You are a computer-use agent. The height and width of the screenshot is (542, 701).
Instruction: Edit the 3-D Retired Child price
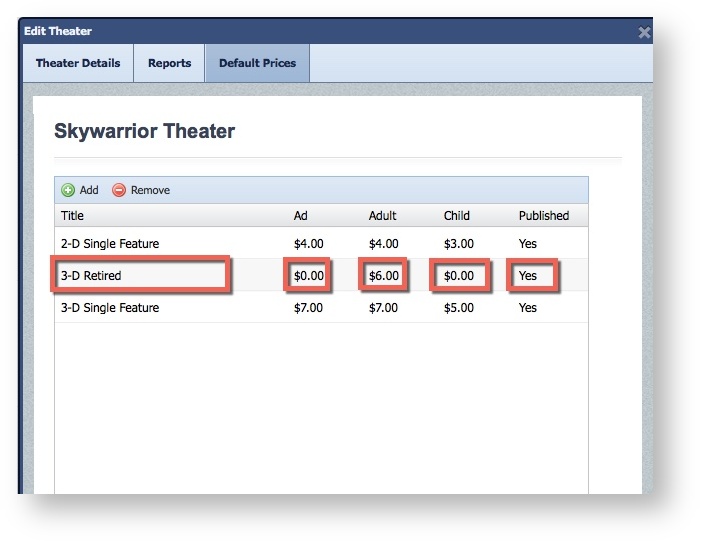(459, 276)
